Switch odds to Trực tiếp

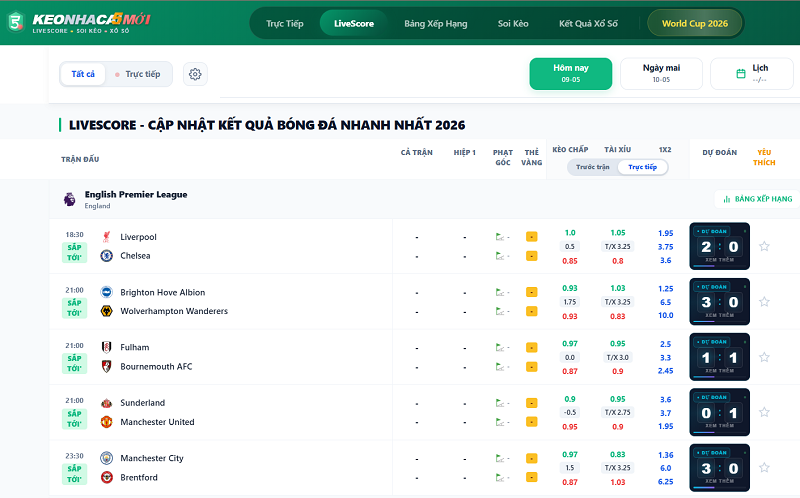pyautogui.click(x=642, y=167)
